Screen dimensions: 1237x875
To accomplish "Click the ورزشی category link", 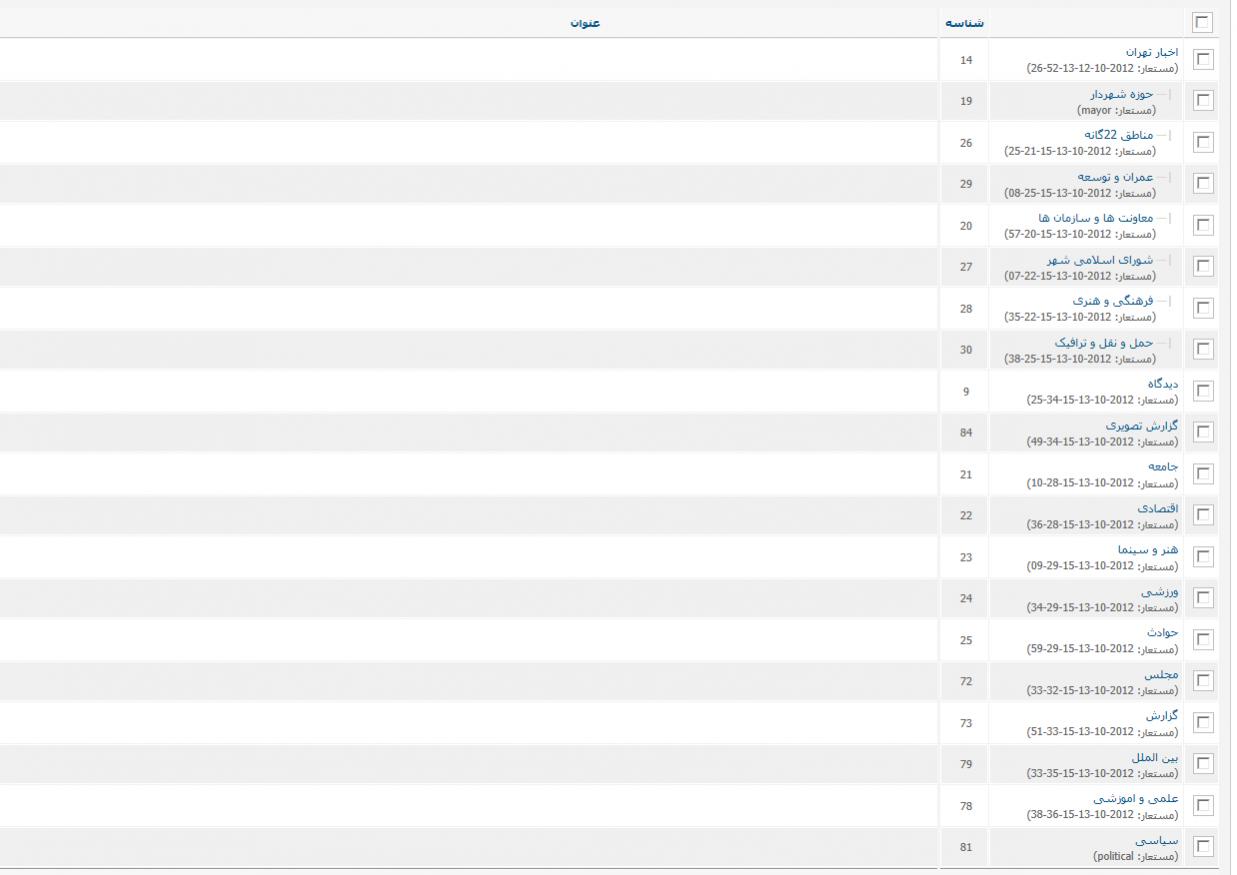I will point(1160,592).
